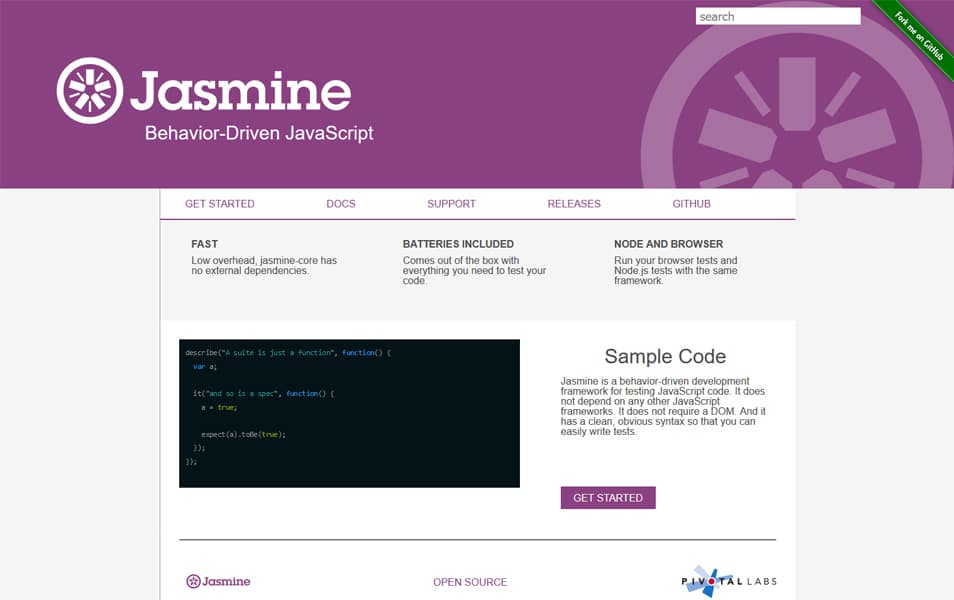
Task: Click the Pivotal Labs logo
Action: coord(729,581)
